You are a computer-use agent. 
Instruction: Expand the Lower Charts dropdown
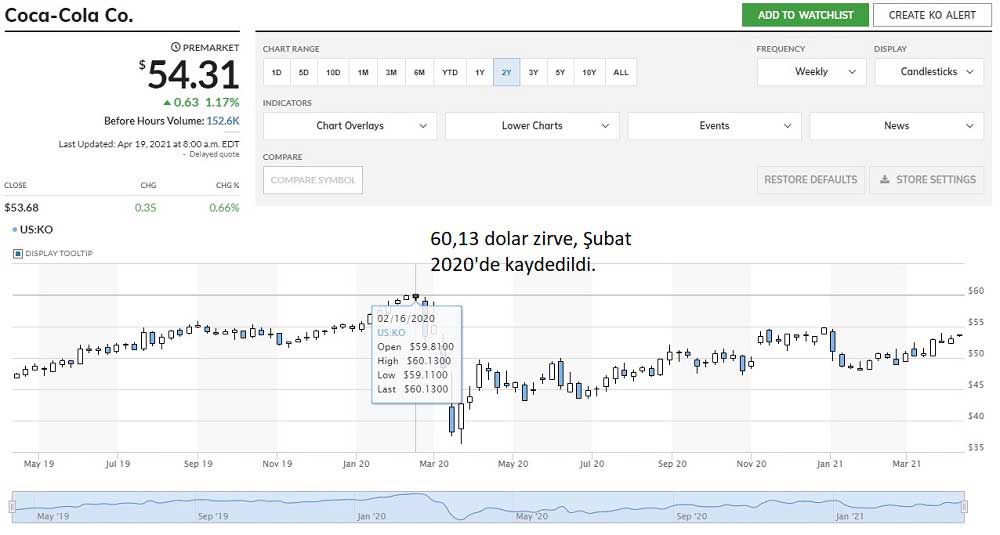point(532,126)
